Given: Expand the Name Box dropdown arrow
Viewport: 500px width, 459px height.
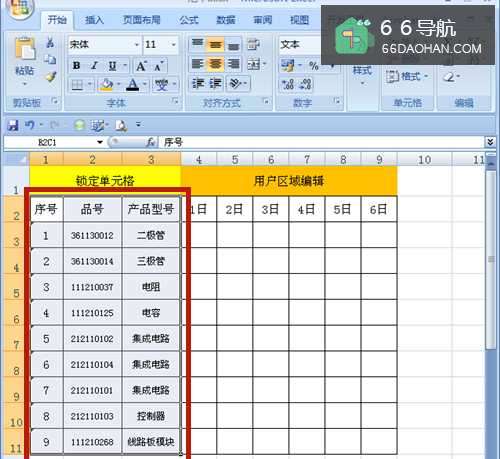Looking at the screenshot, I should pyautogui.click(x=100, y=142).
